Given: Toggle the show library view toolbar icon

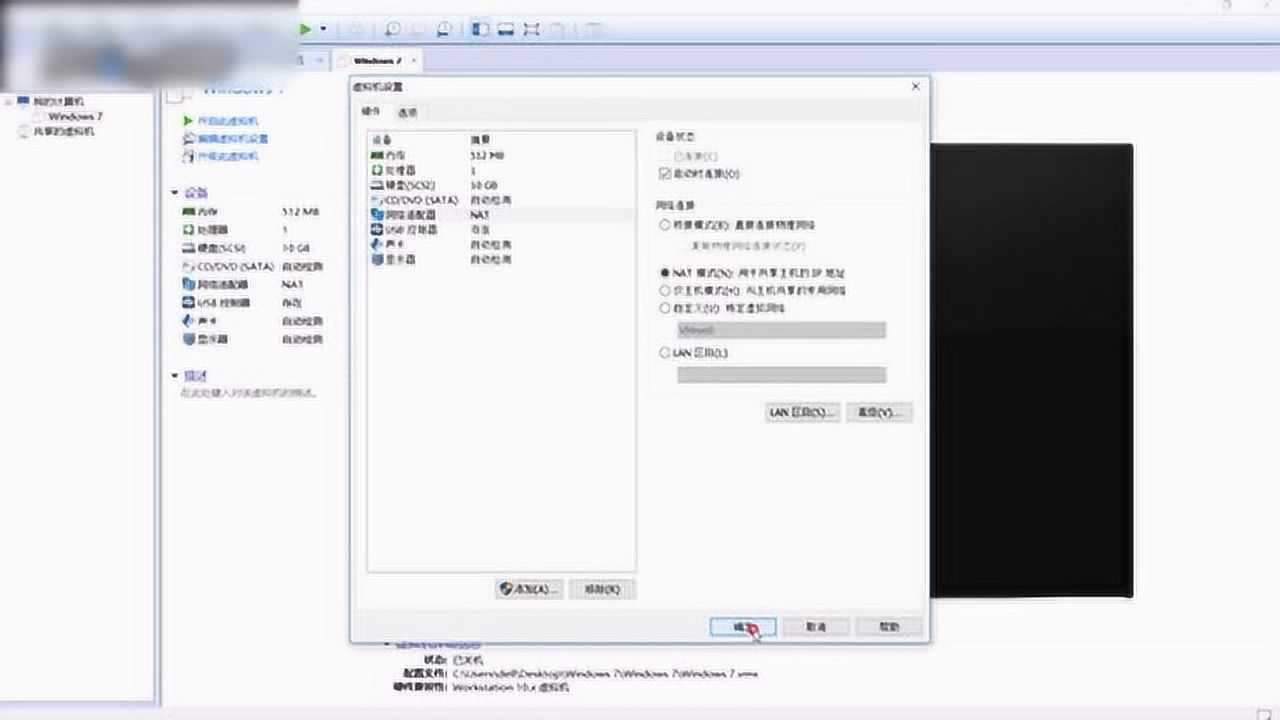Looking at the screenshot, I should (480, 29).
